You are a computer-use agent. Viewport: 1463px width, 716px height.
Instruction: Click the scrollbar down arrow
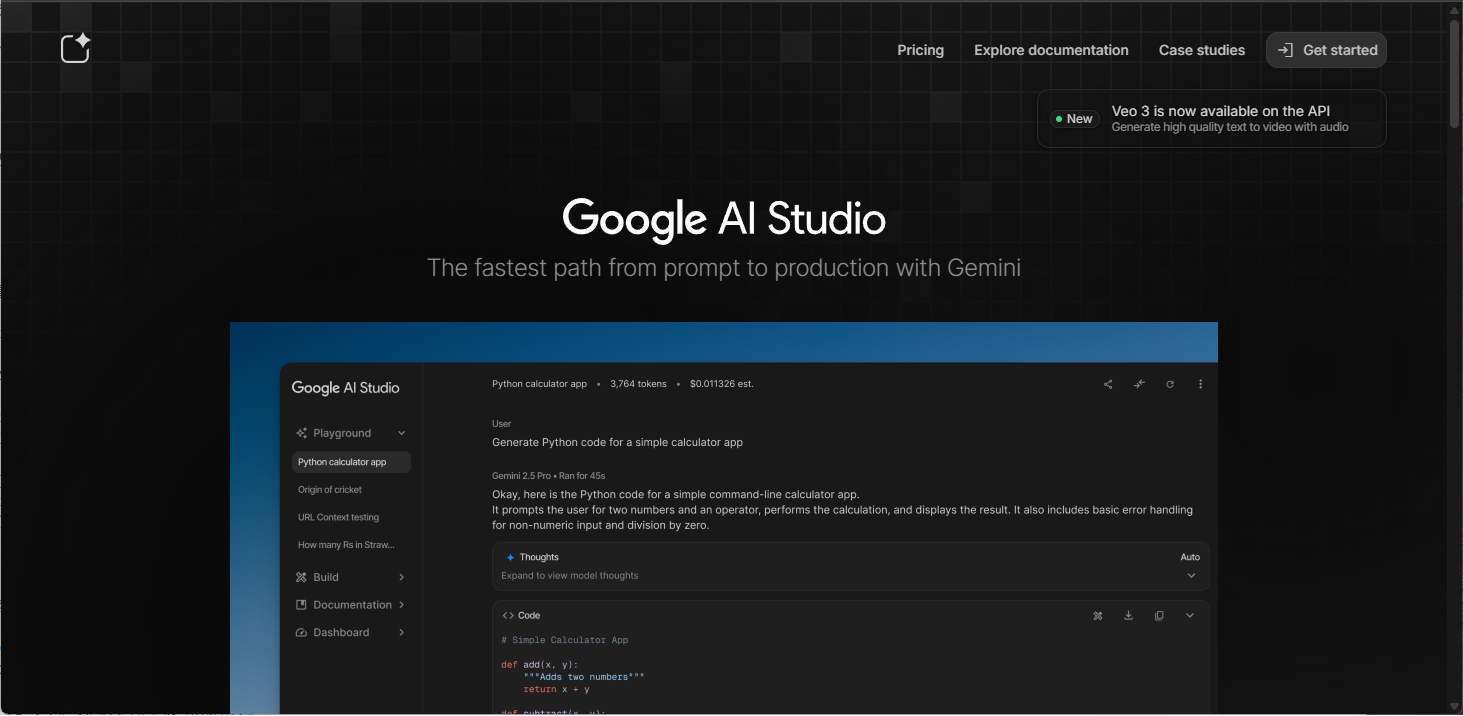tap(1455, 707)
